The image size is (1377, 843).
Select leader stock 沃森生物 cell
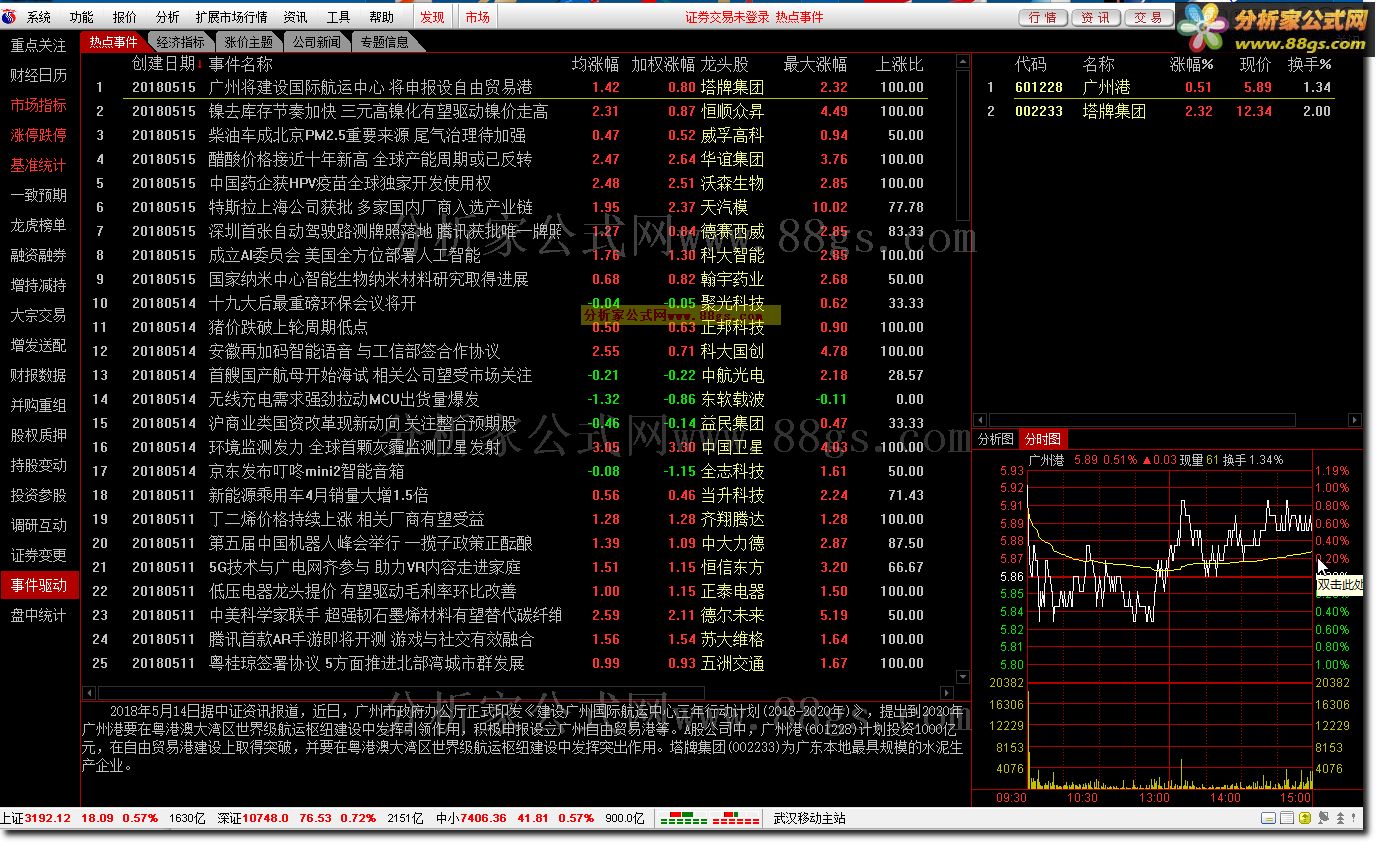point(732,183)
